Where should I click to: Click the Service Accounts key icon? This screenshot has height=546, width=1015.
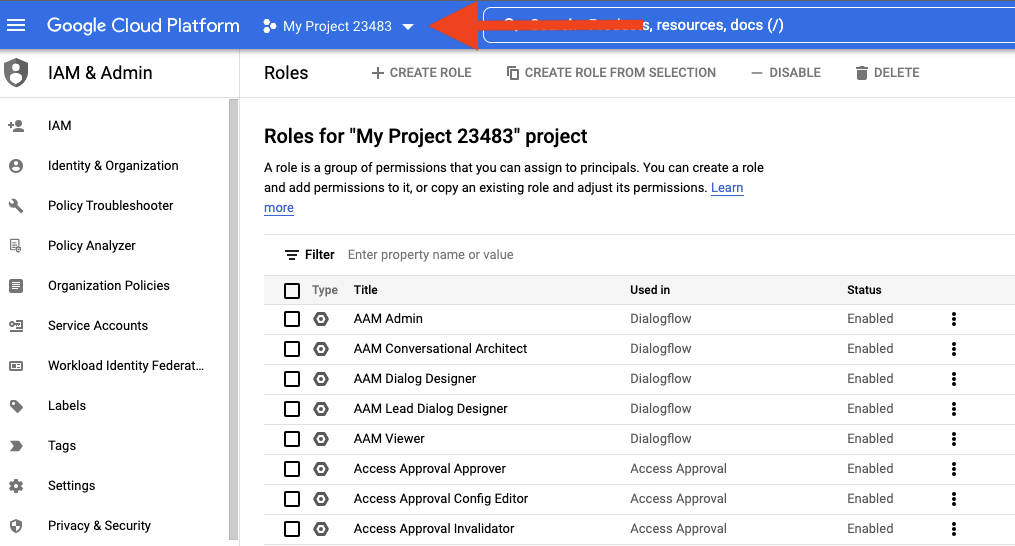tap(16, 326)
